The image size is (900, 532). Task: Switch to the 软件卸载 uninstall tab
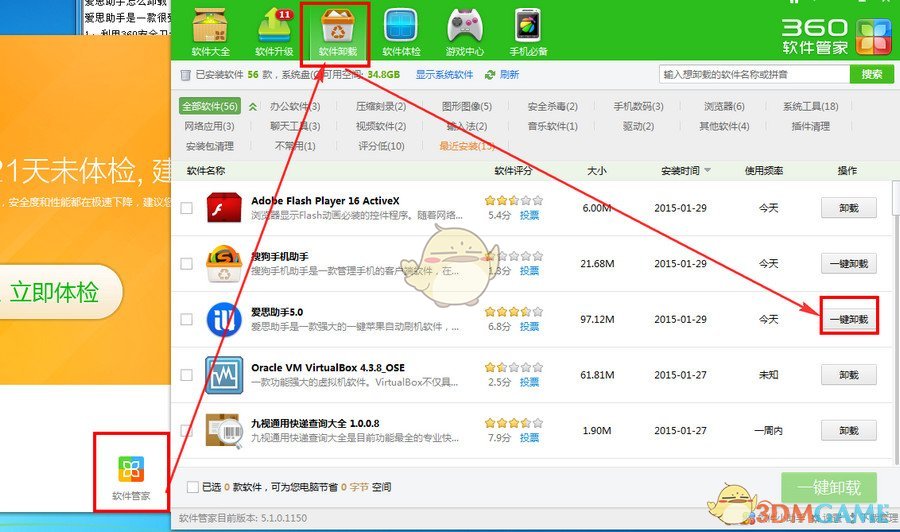pyautogui.click(x=338, y=32)
